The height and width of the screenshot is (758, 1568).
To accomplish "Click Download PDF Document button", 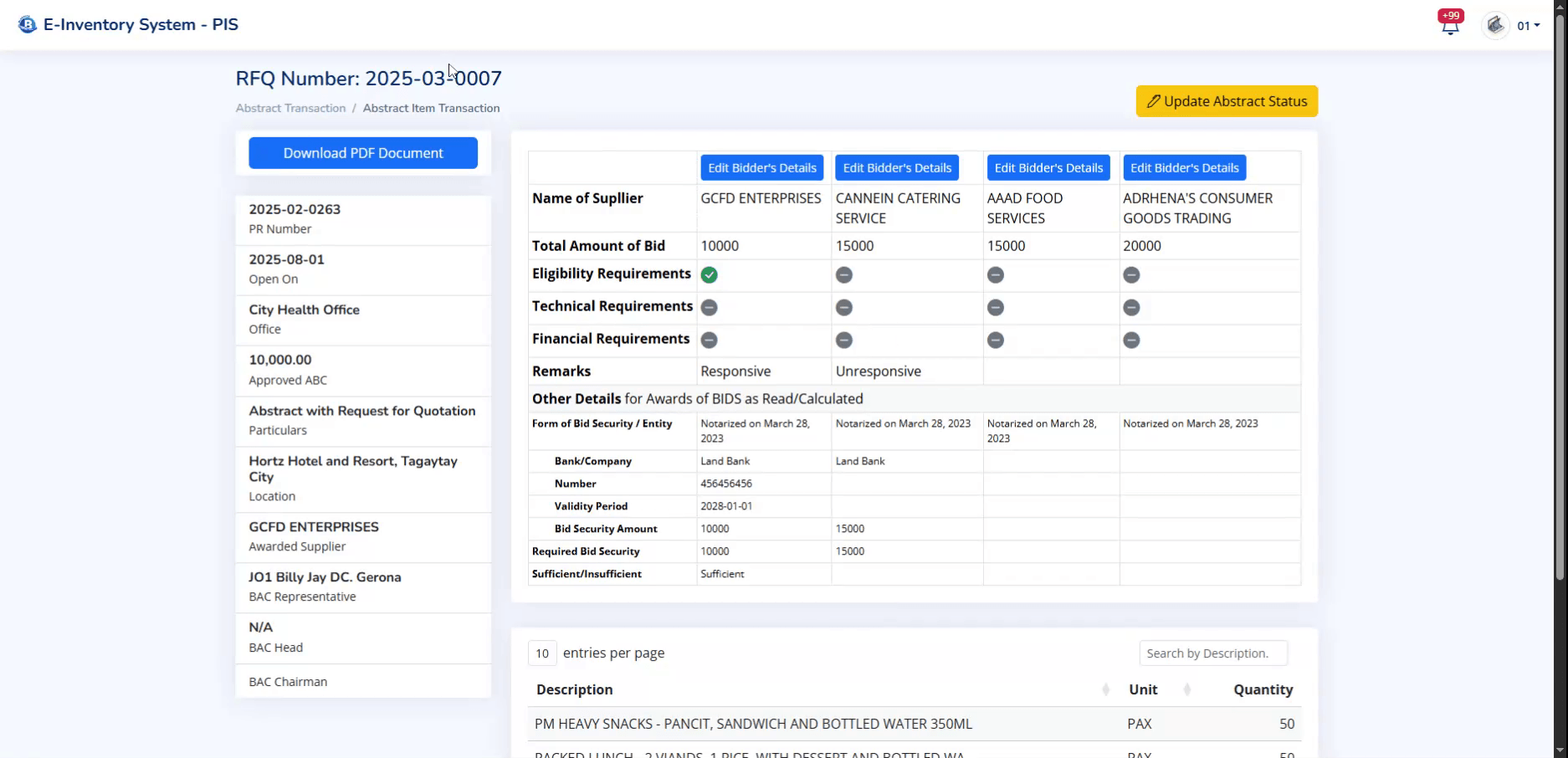I will [363, 153].
